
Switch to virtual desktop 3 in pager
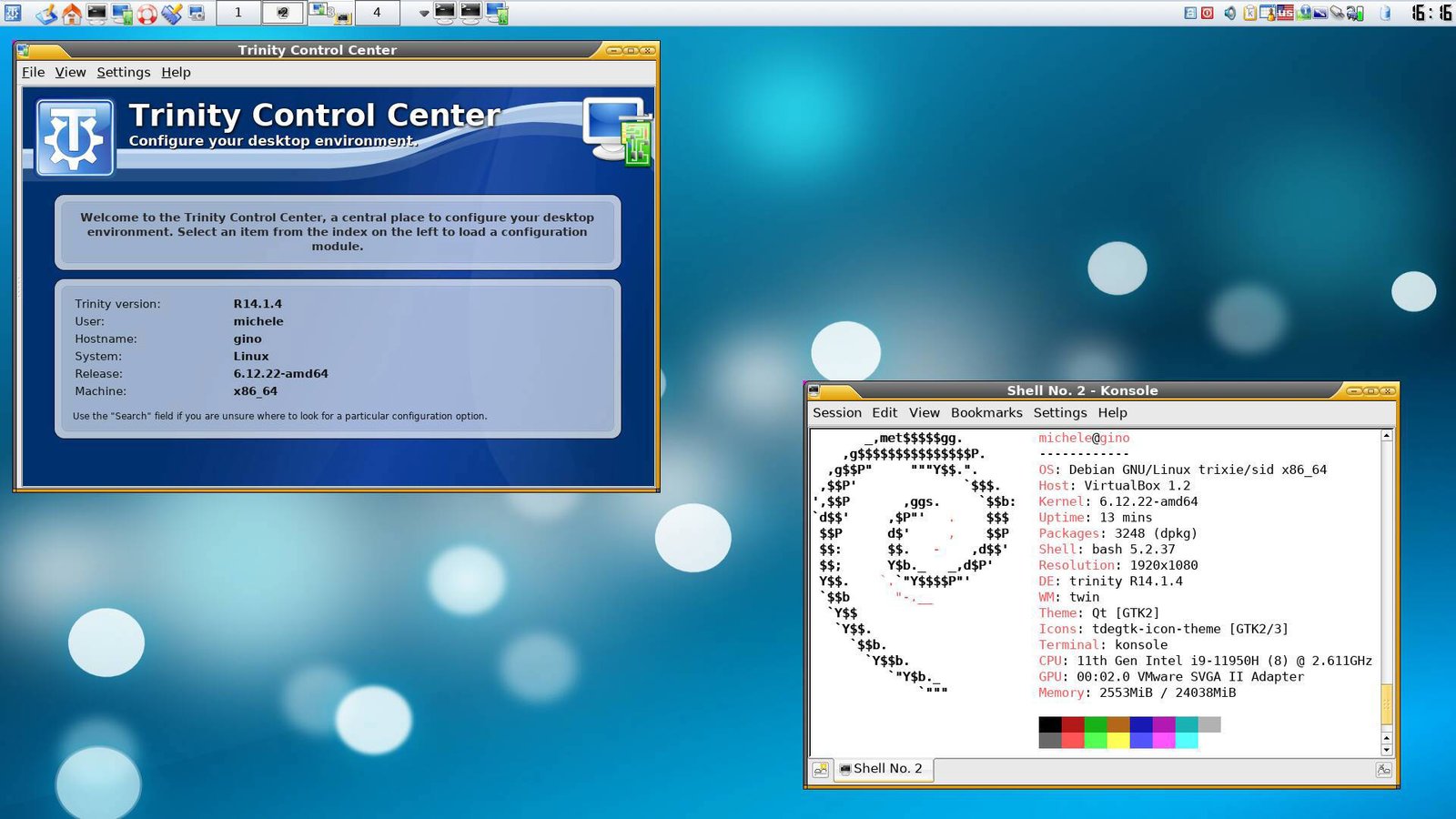coord(329,13)
